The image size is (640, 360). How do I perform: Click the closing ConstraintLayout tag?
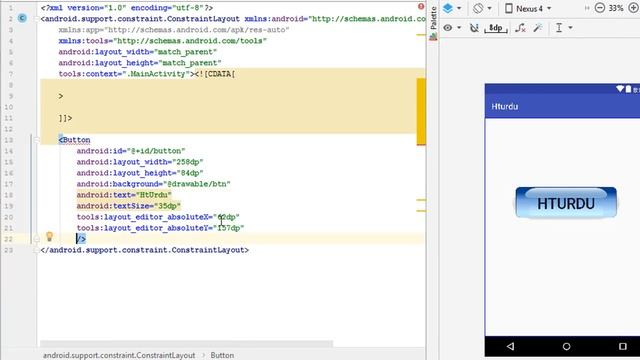(144, 250)
